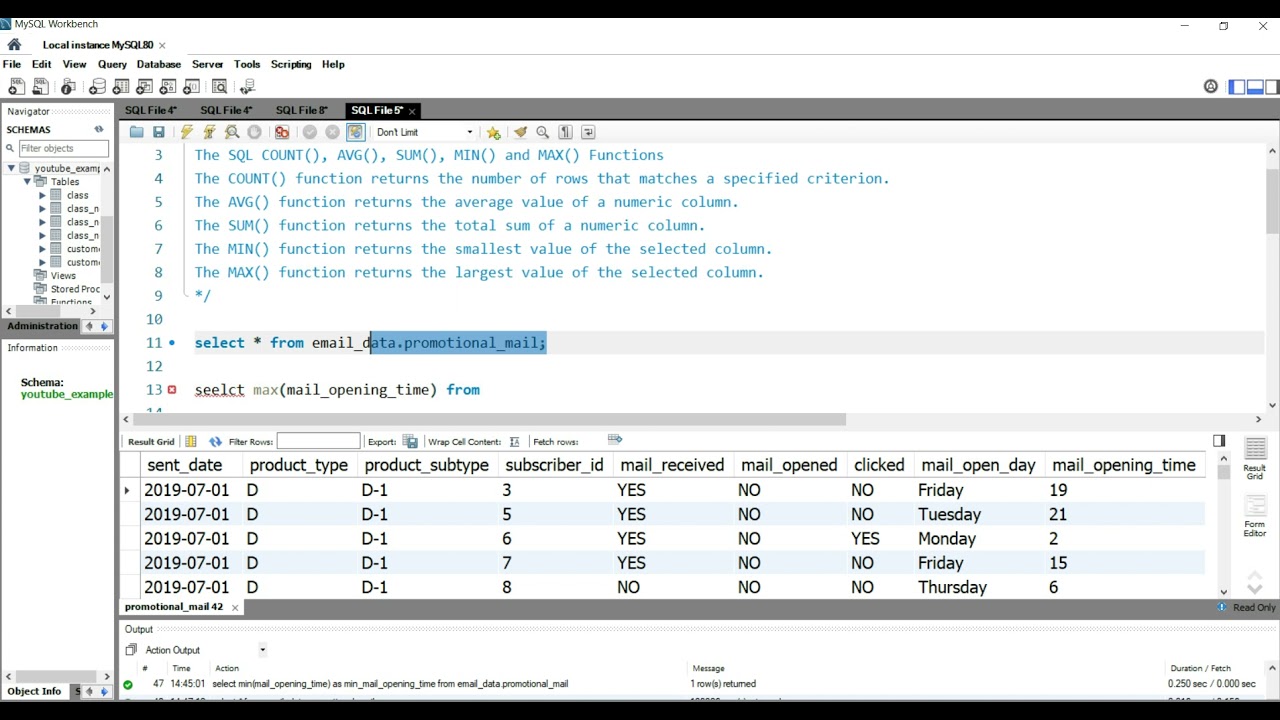
Task: Create a new table icon
Action: [121, 87]
